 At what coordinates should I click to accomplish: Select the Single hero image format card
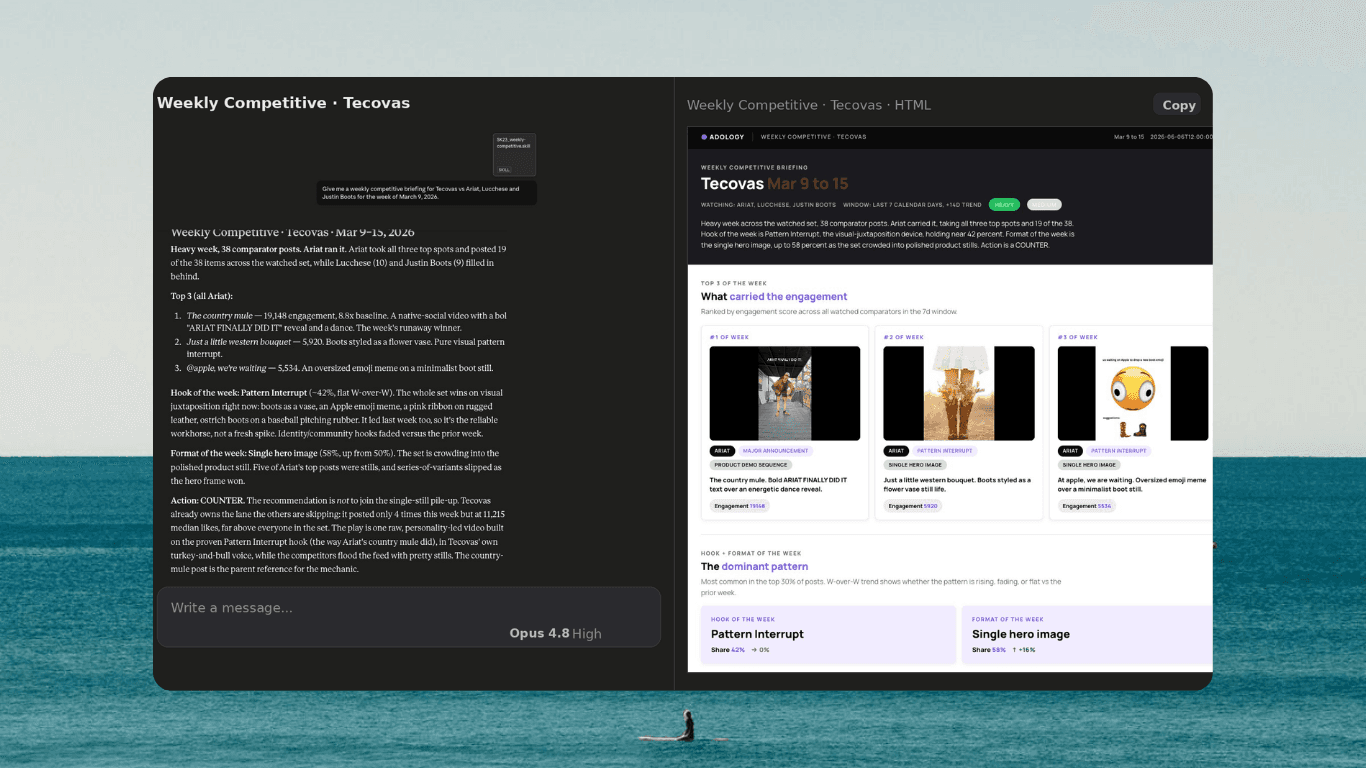(1087, 635)
